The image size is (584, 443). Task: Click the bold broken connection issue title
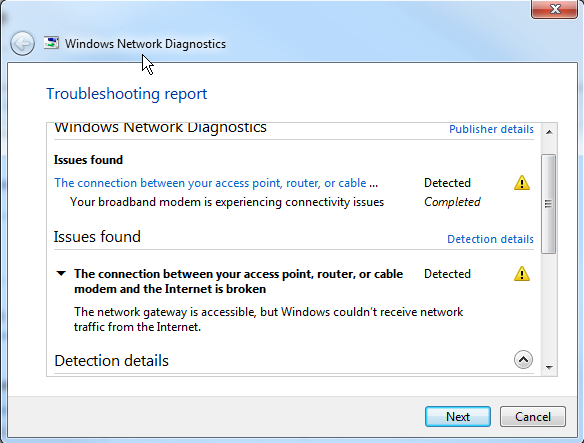(238, 281)
